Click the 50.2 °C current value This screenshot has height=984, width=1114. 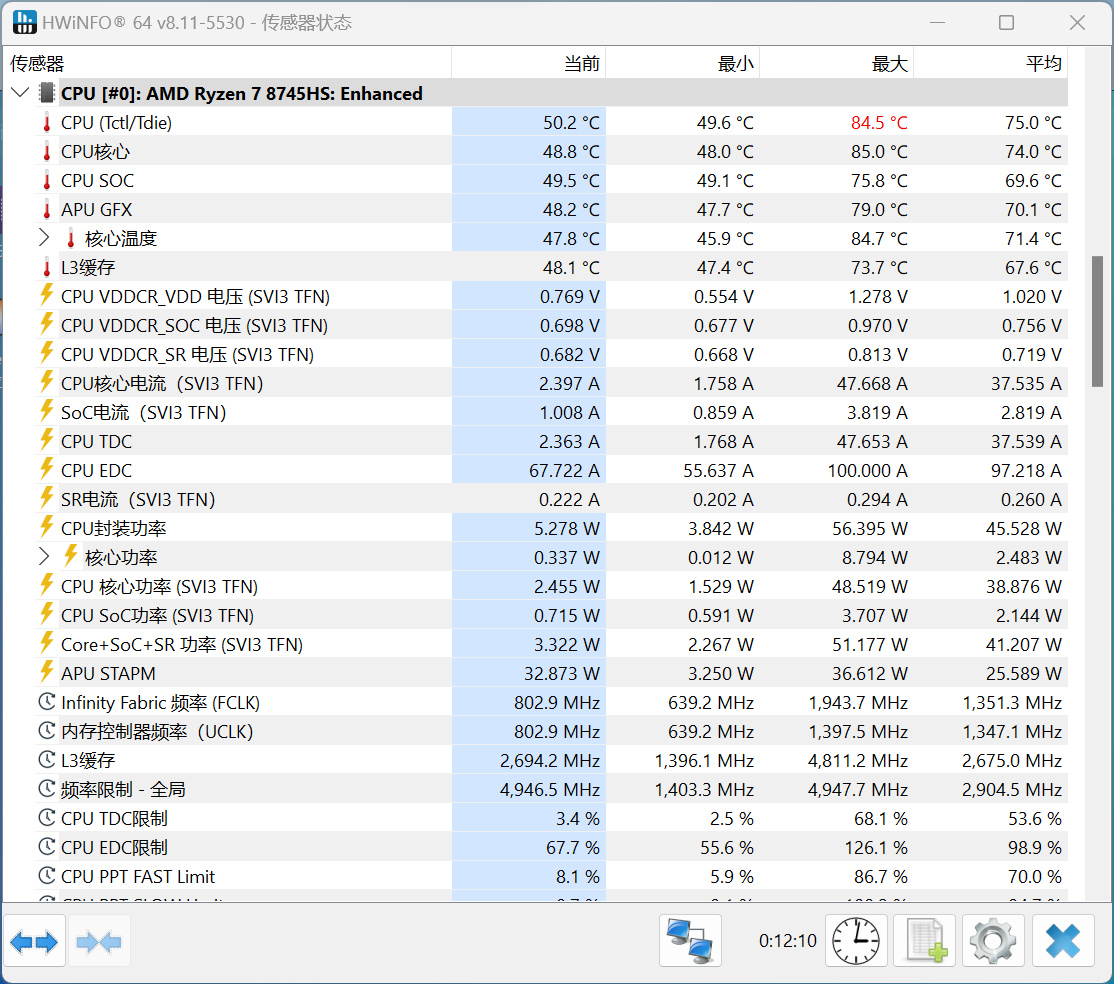click(571, 123)
